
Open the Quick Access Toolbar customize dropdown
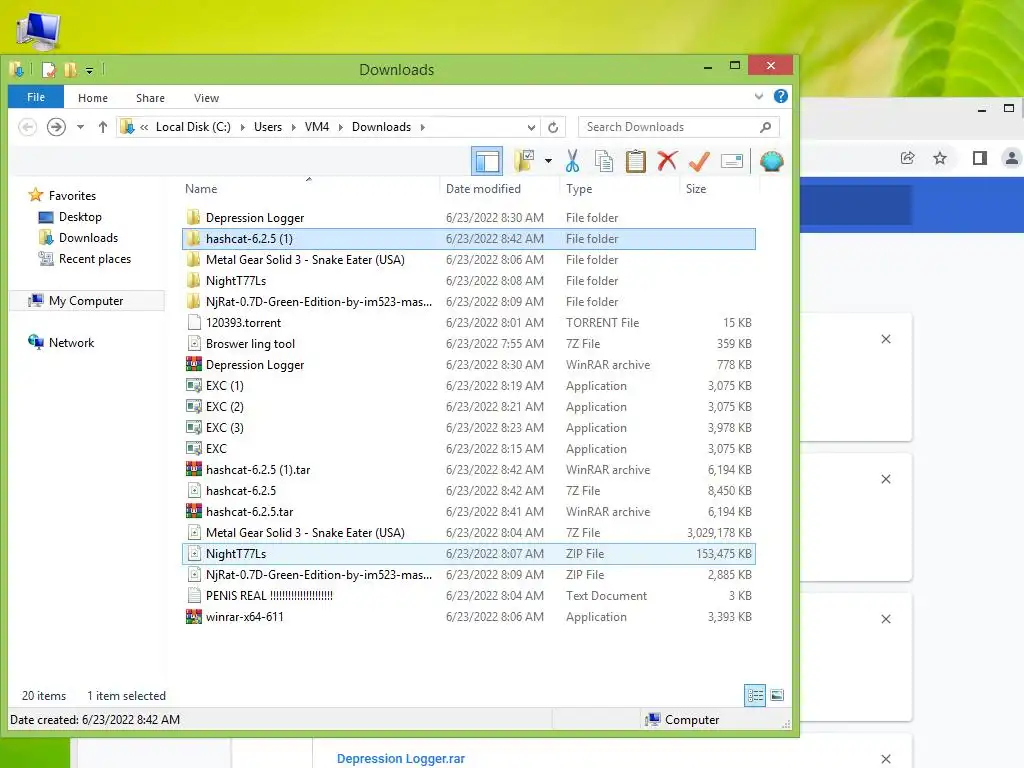pos(89,70)
